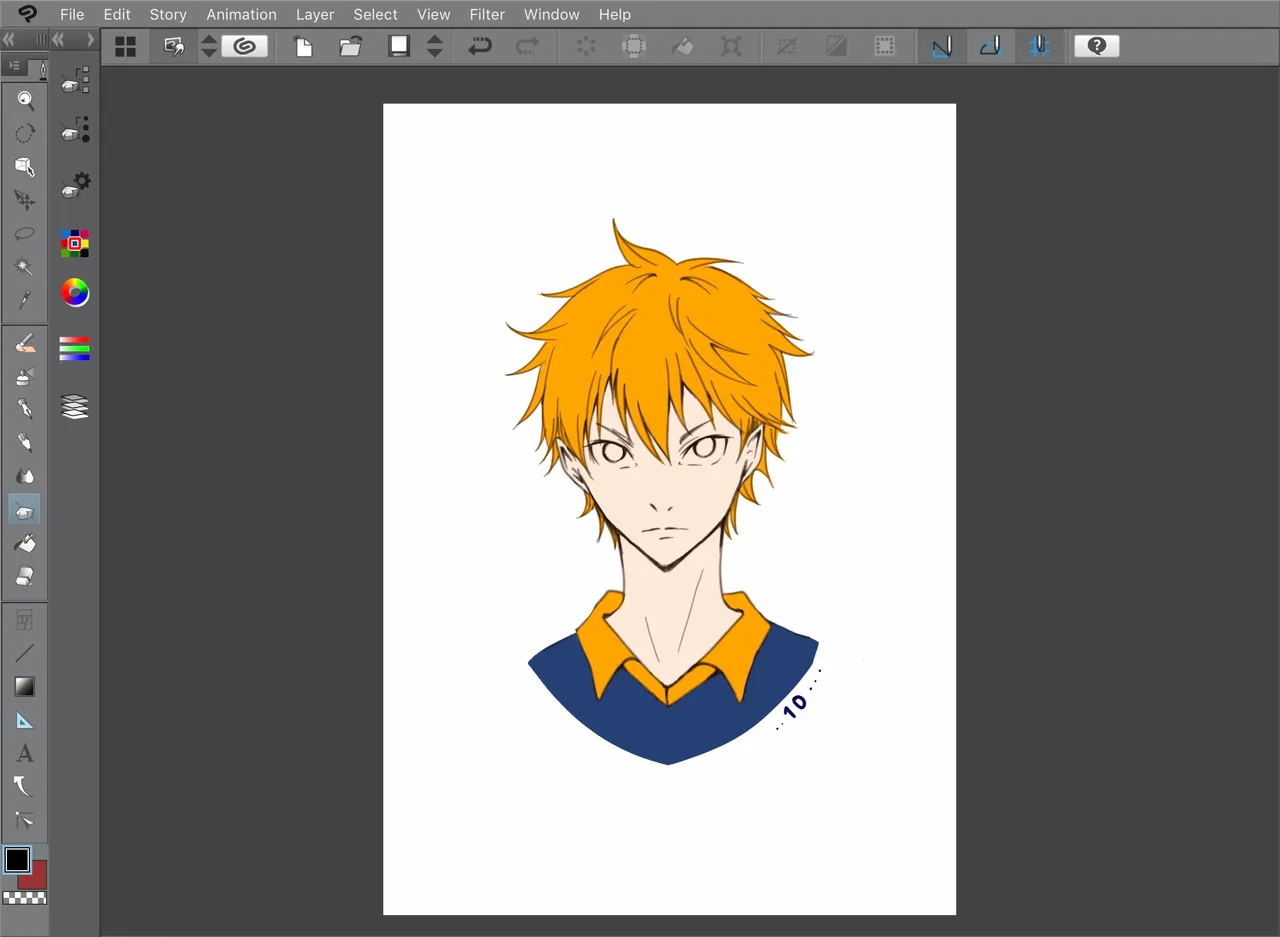Open the Filter menu
Image resolution: width=1280 pixels, height=937 pixels.
(x=487, y=14)
